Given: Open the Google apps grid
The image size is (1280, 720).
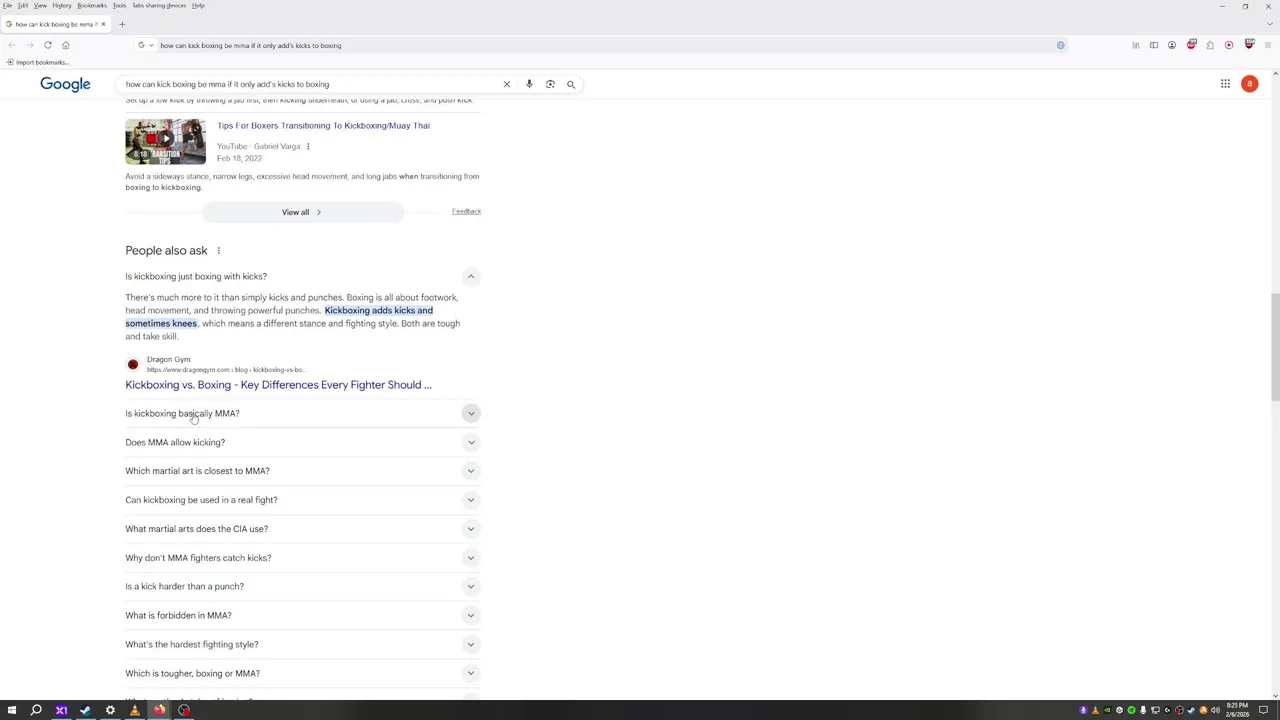Looking at the screenshot, I should [x=1225, y=84].
